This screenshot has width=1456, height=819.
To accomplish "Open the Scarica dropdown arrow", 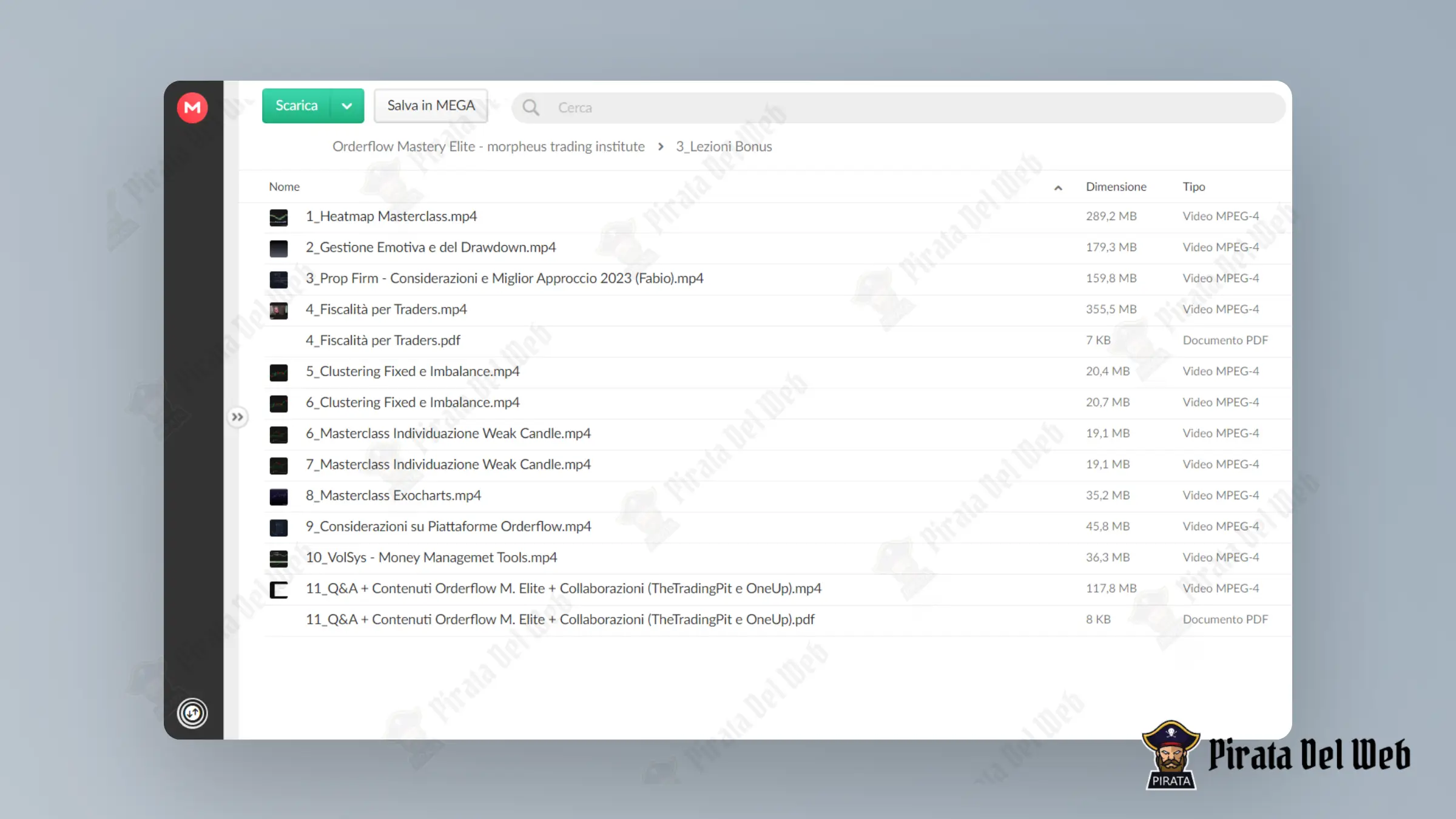I will click(x=347, y=106).
